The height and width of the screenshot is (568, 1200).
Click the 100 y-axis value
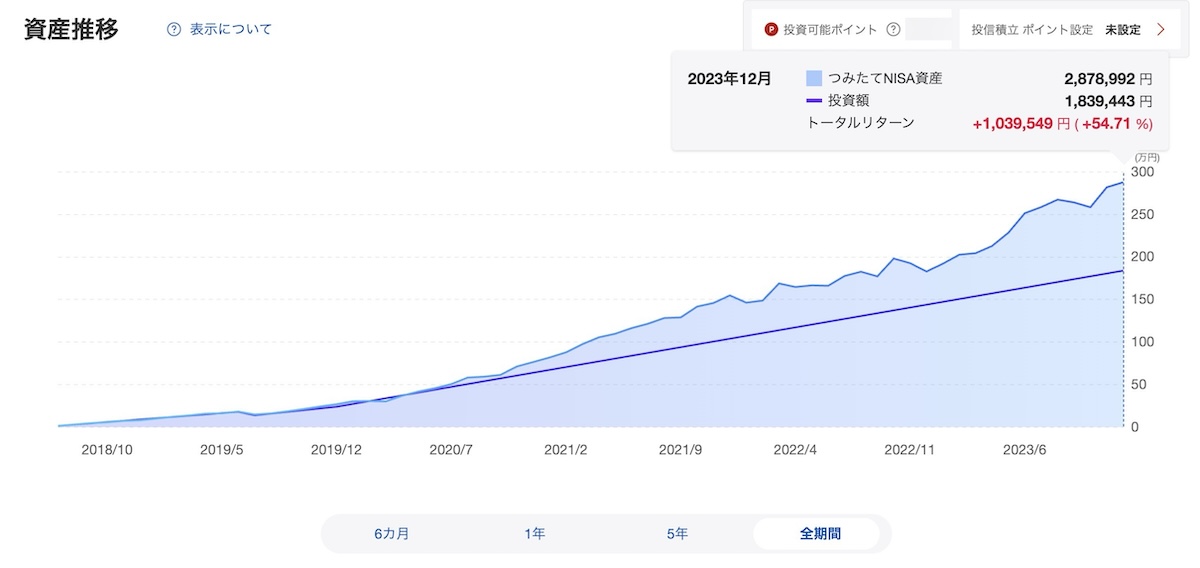pyautogui.click(x=1144, y=342)
